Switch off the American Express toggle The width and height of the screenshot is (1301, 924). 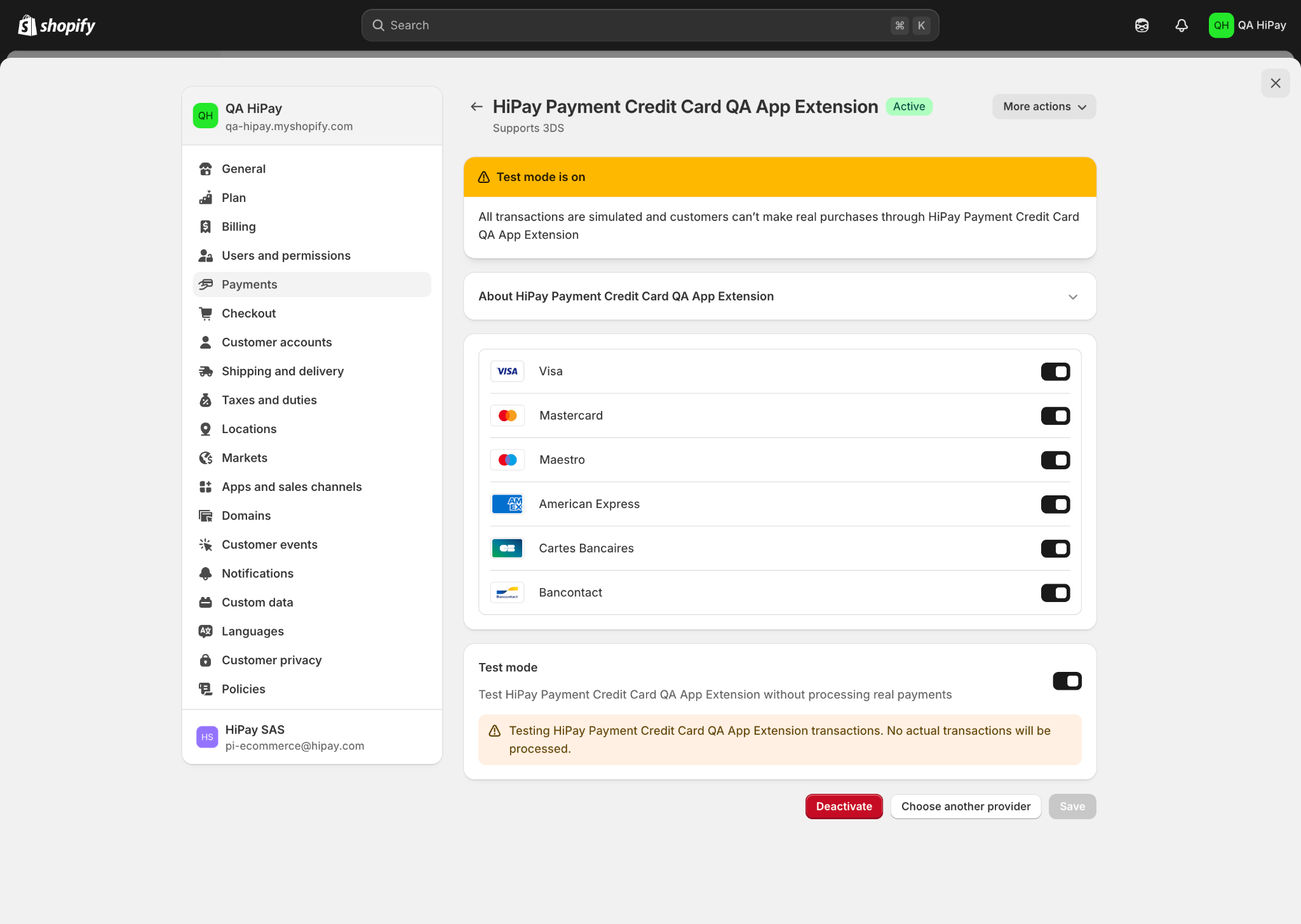point(1055,504)
